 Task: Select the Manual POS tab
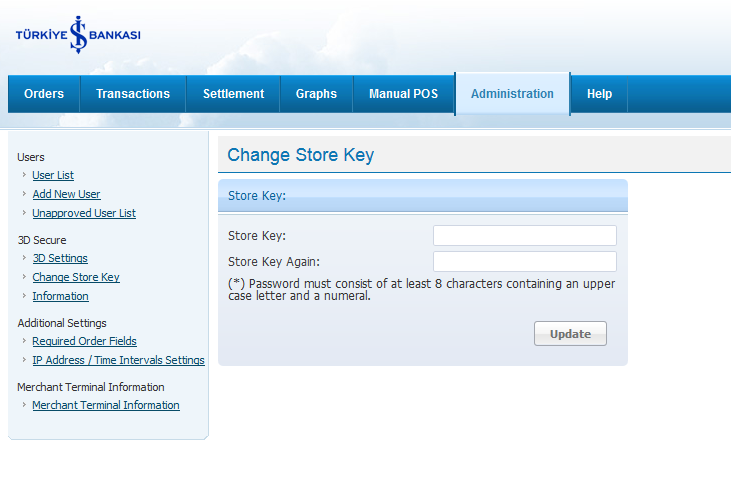[403, 94]
